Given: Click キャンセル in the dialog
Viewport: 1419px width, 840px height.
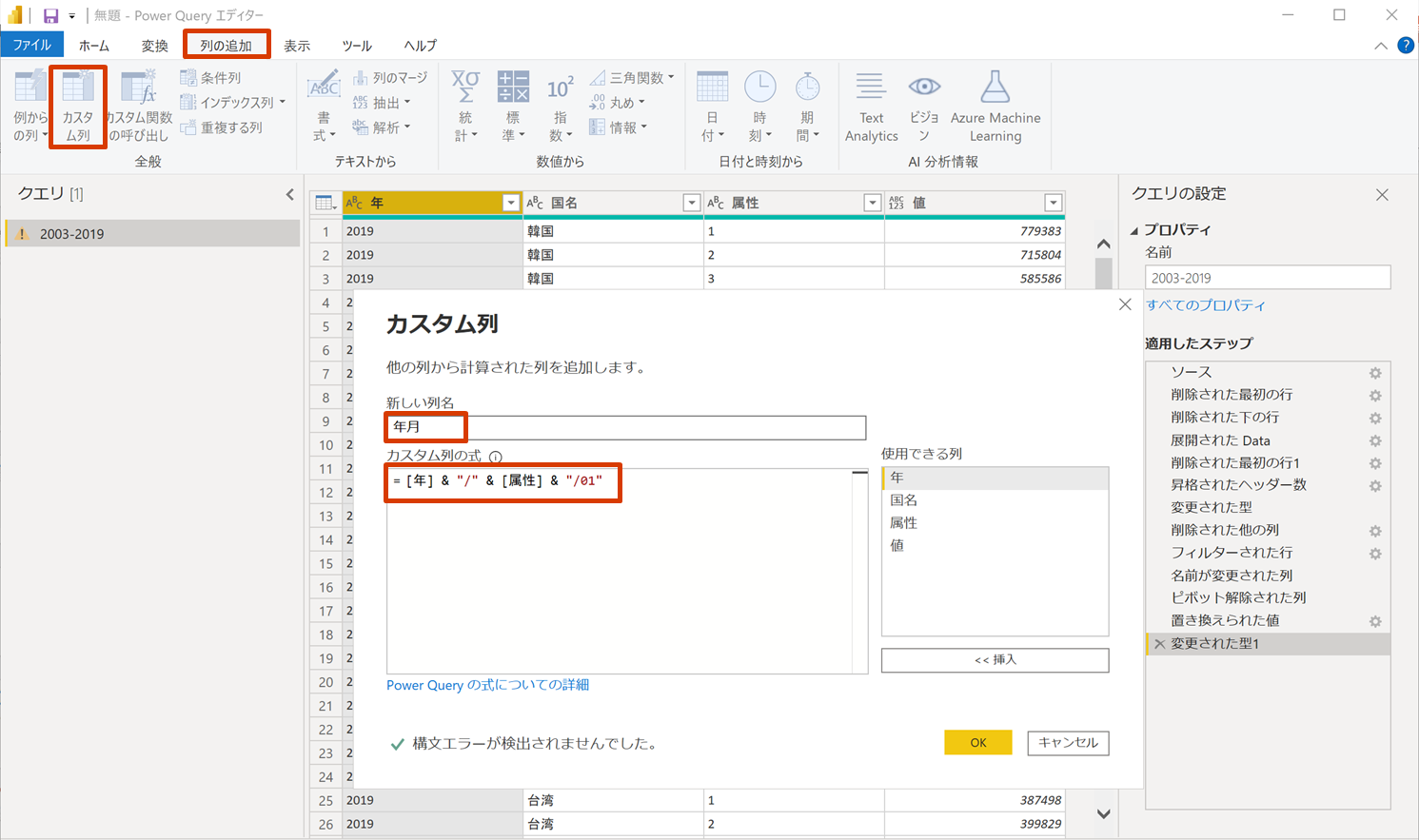Looking at the screenshot, I should (1068, 743).
